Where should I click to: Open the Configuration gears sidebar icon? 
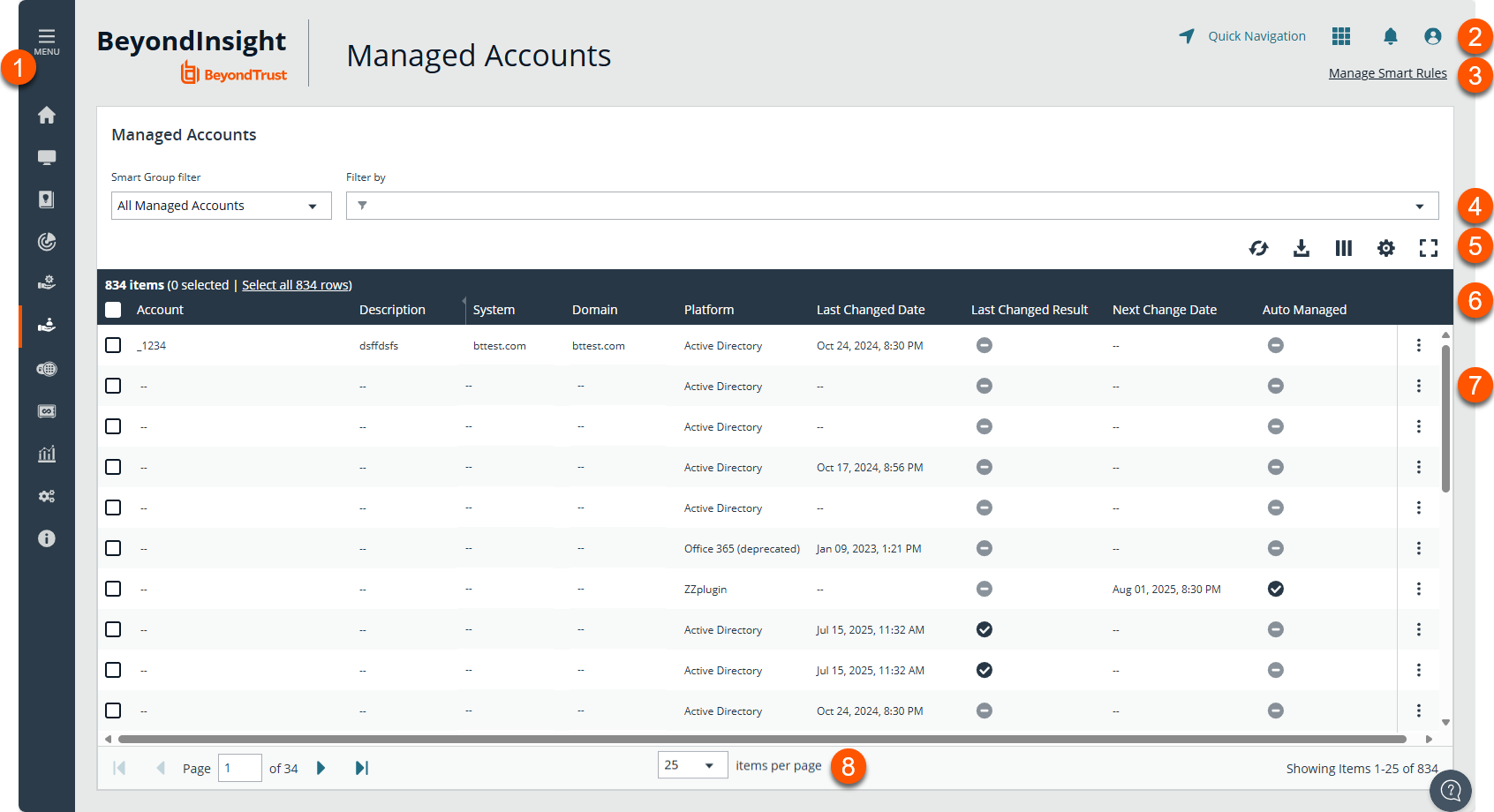[47, 496]
